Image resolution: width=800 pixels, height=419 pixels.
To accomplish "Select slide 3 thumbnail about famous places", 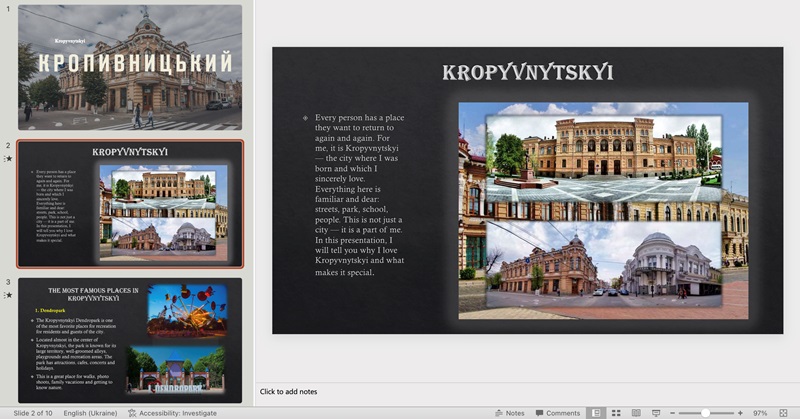I will [x=130, y=340].
